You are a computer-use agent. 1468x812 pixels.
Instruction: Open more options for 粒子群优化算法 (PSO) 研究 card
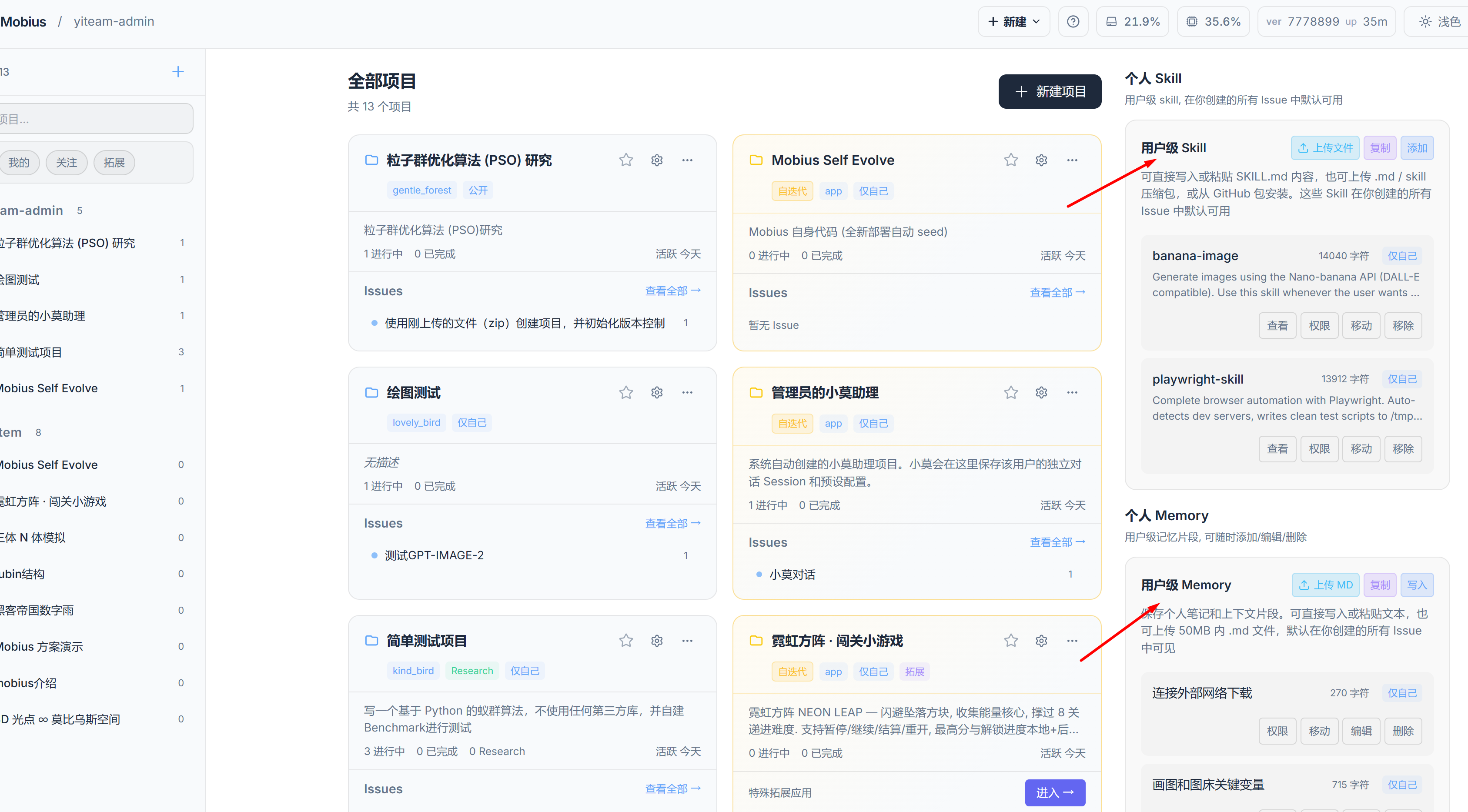point(687,160)
